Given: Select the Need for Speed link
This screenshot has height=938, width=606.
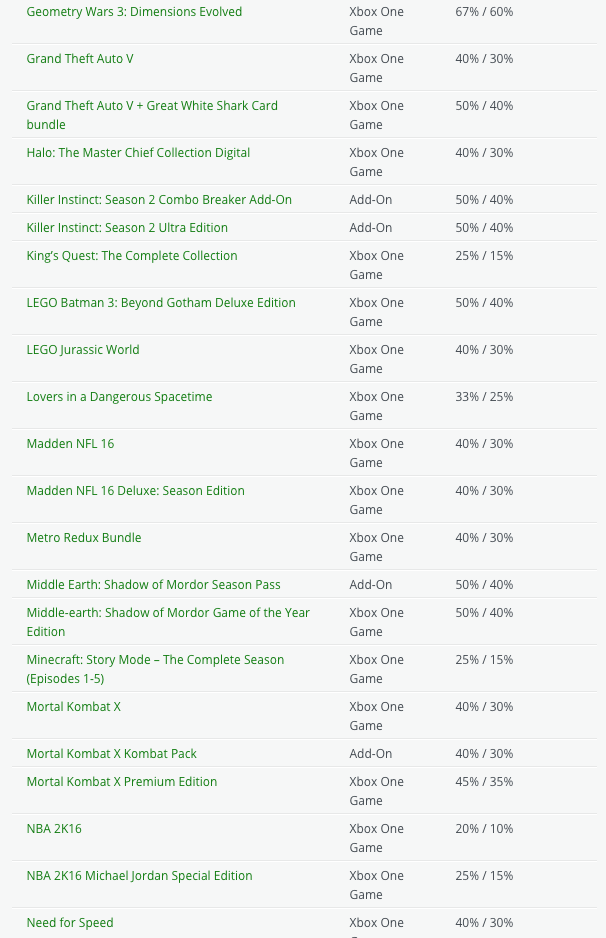Looking at the screenshot, I should 70,923.
